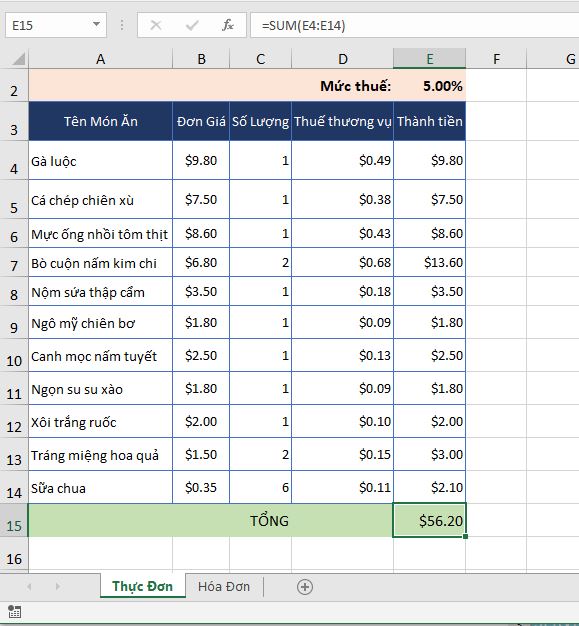This screenshot has width=579, height=626.
Task: Select column F header
Action: 496,59
